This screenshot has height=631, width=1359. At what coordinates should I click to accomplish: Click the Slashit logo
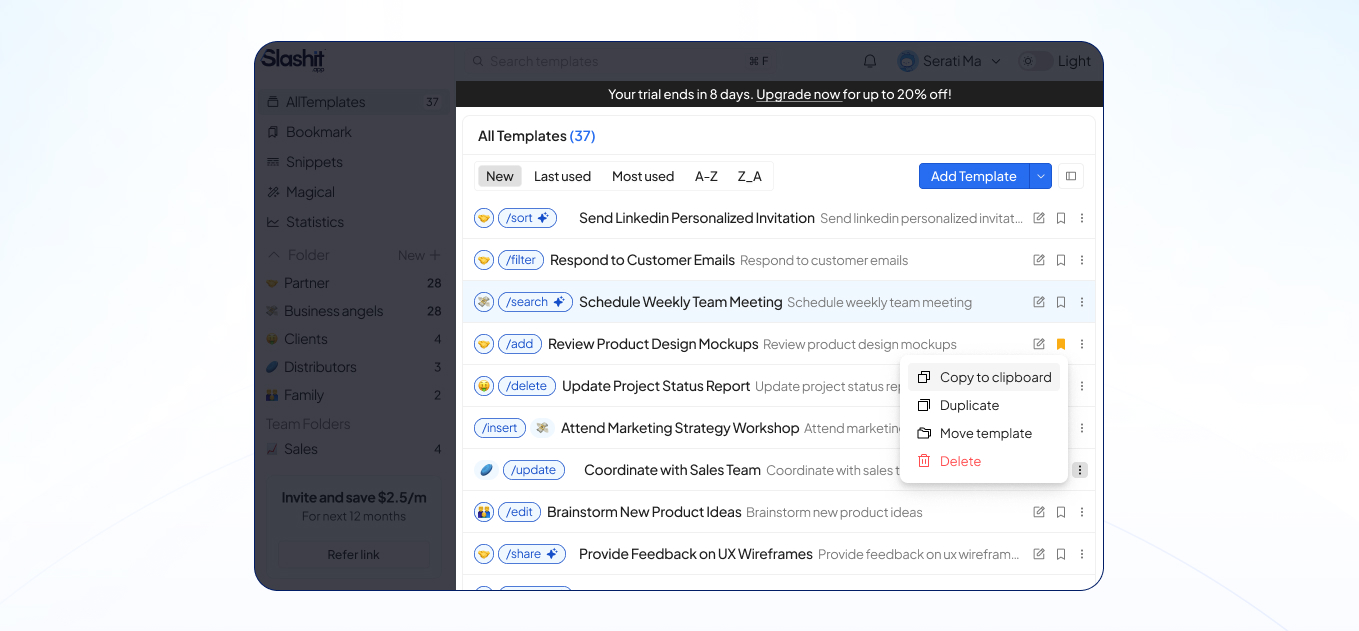[293, 60]
